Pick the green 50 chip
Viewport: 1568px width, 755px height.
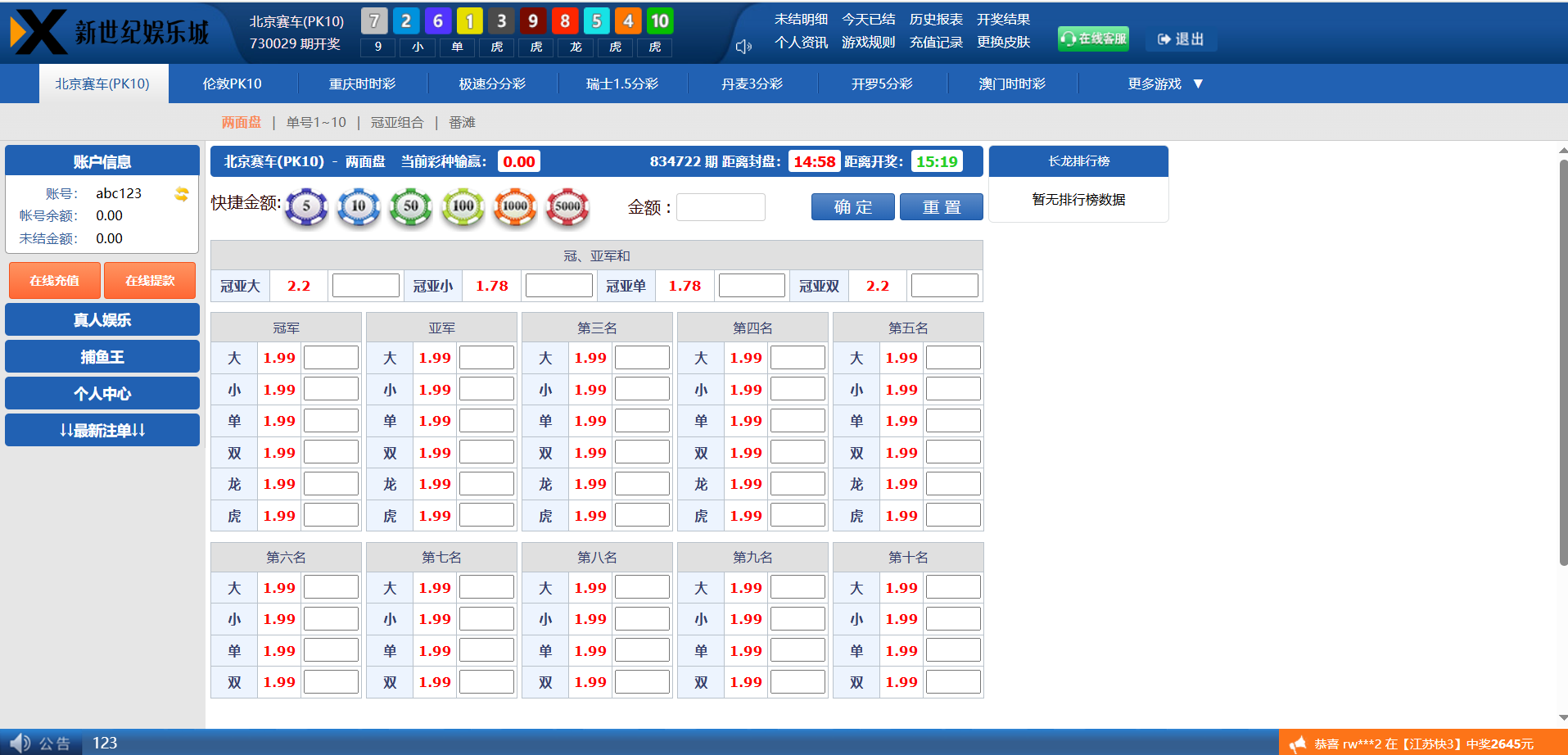point(411,206)
